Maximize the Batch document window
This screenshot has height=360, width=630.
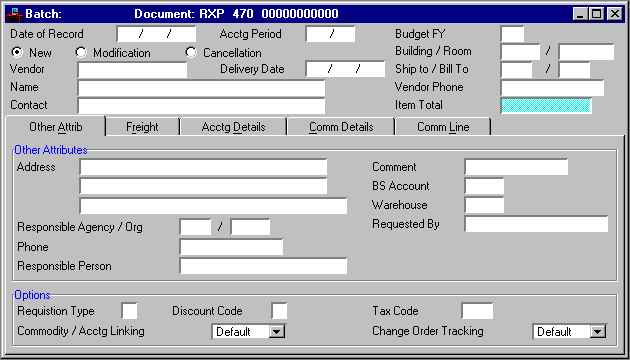pyautogui.click(x=597, y=14)
